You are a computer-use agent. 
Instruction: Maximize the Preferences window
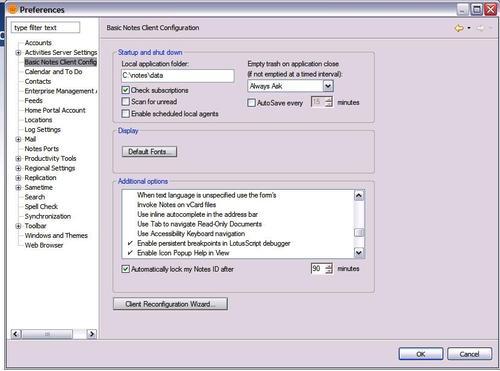[476, 9]
